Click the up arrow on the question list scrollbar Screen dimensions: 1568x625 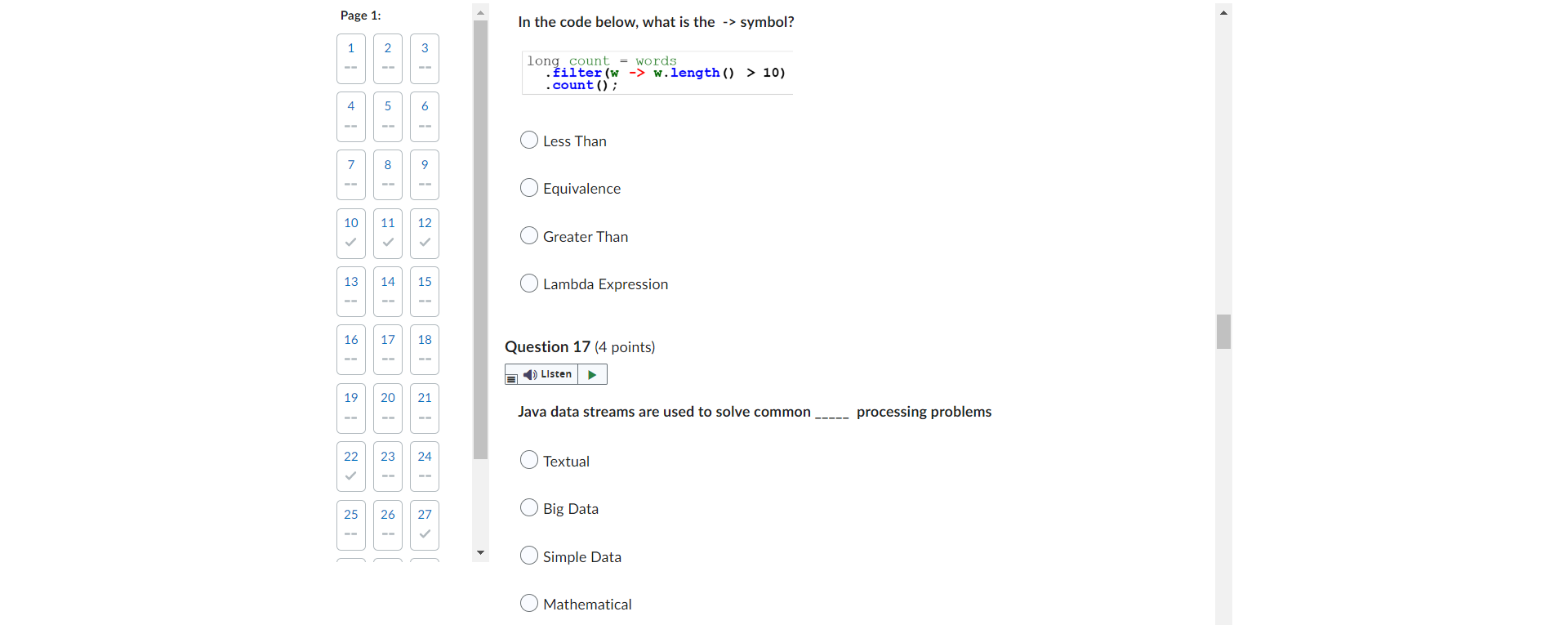(480, 11)
